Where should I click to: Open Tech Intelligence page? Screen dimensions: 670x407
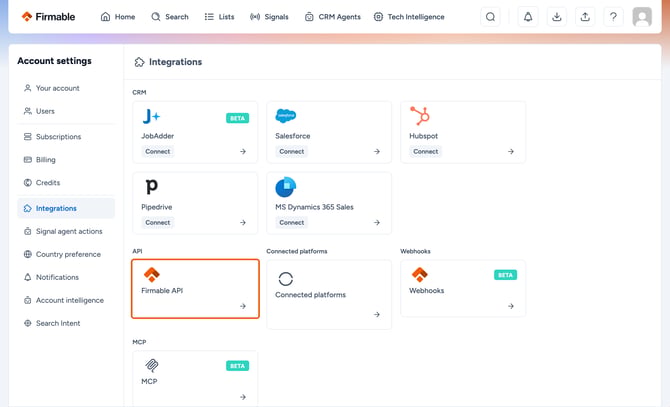tap(409, 17)
